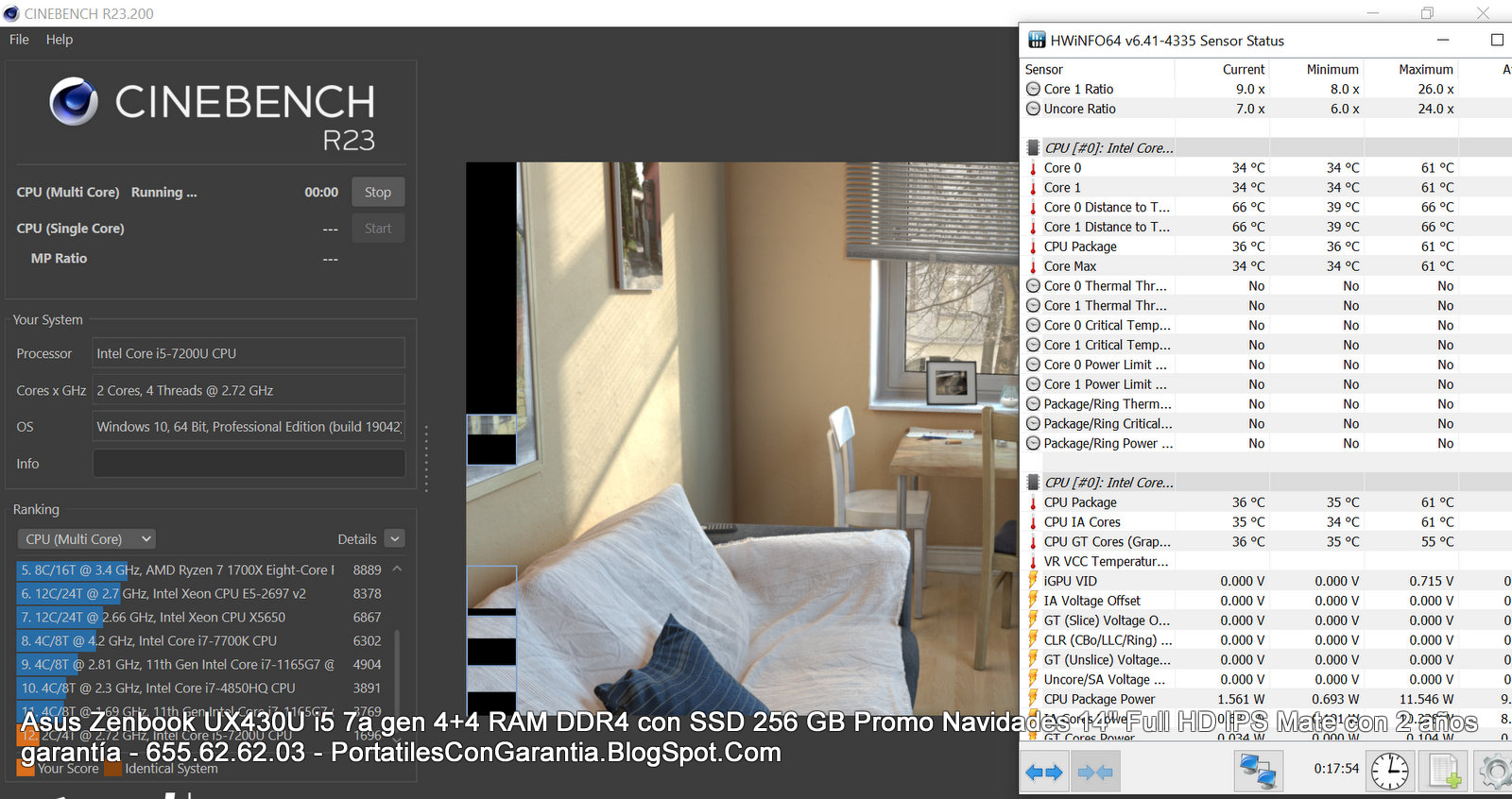The height and width of the screenshot is (799, 1512).
Task: Click the Cinebench sphere logo
Action: (74, 101)
